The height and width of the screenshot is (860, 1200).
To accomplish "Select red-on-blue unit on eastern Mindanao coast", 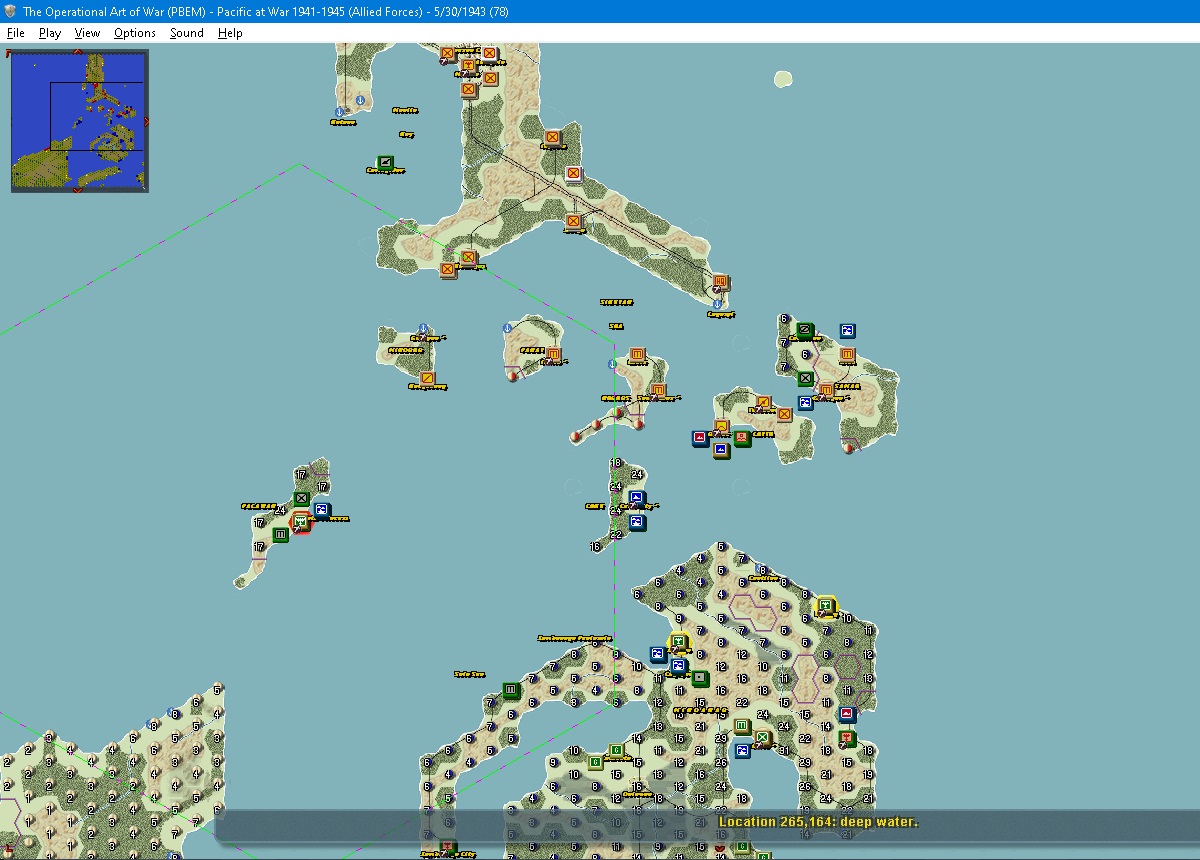I will click(x=847, y=714).
